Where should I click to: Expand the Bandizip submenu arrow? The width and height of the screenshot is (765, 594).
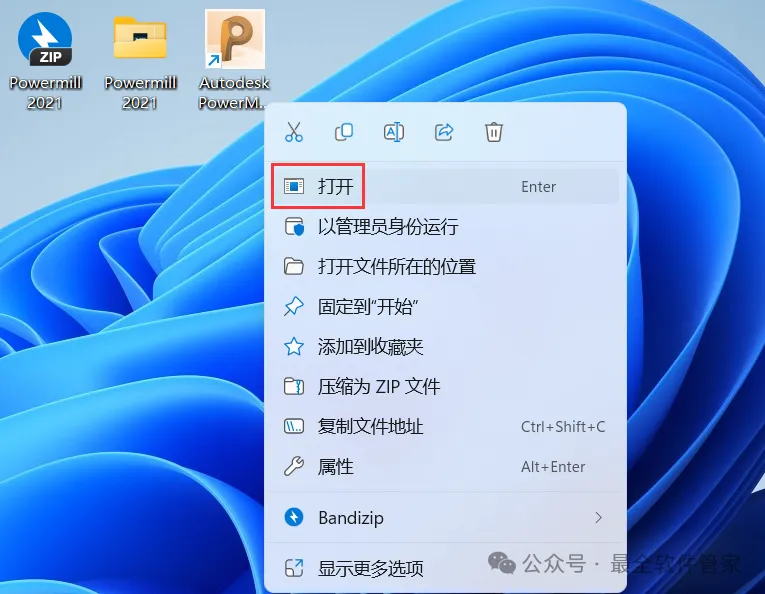point(599,517)
